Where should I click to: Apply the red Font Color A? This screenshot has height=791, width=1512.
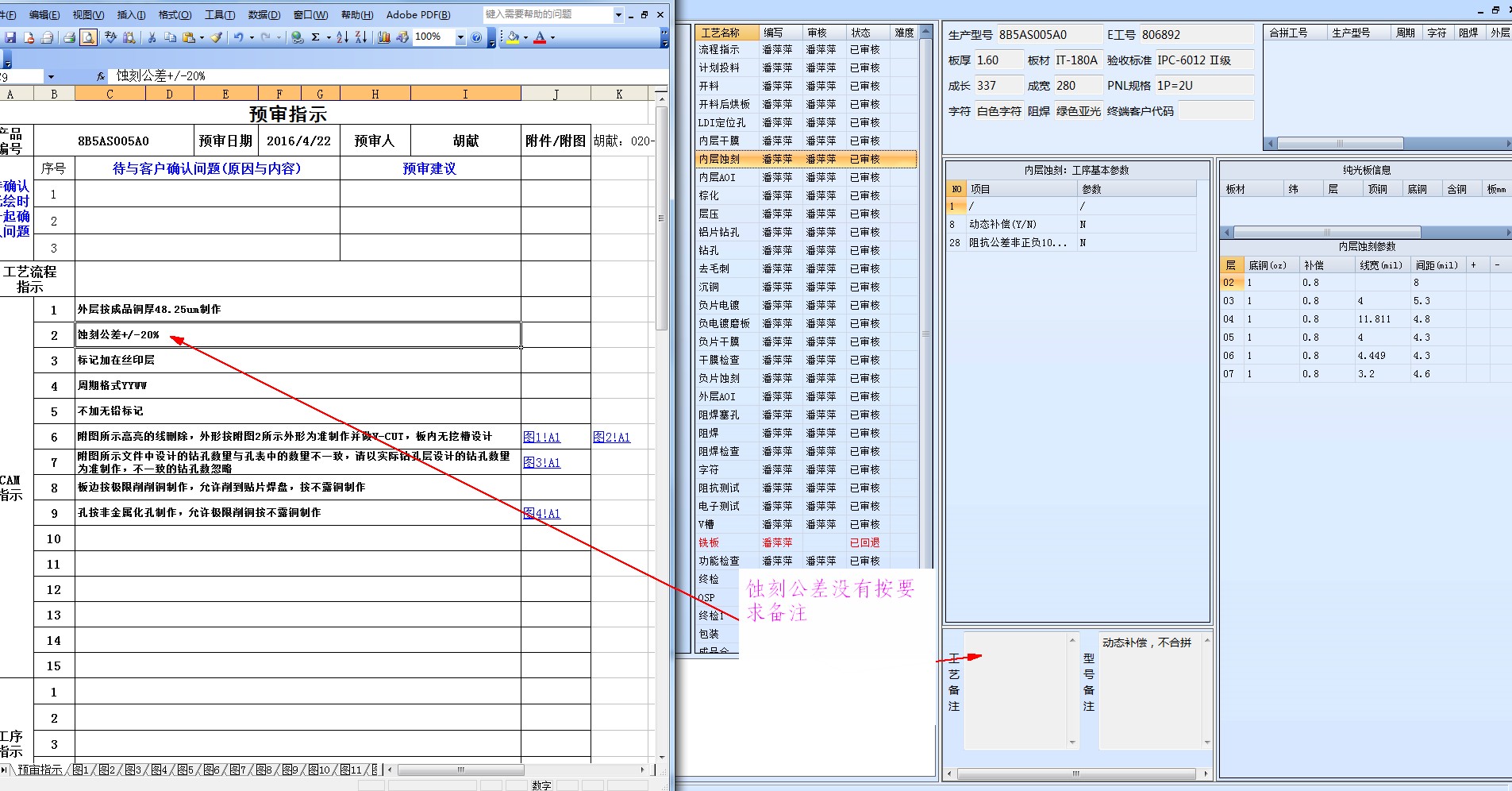coord(540,37)
